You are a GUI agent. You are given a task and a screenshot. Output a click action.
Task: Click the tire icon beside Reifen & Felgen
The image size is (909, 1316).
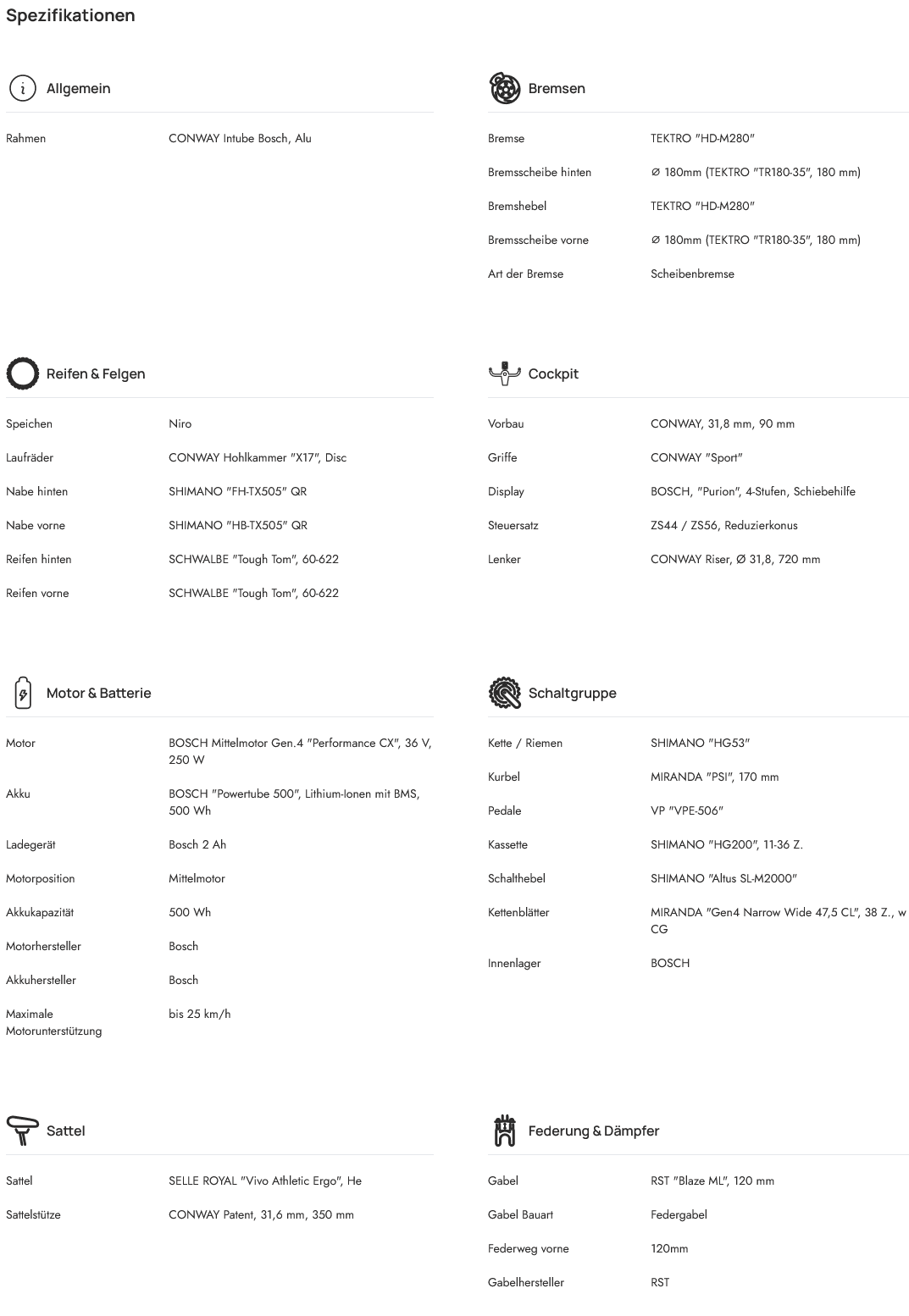pyautogui.click(x=23, y=373)
